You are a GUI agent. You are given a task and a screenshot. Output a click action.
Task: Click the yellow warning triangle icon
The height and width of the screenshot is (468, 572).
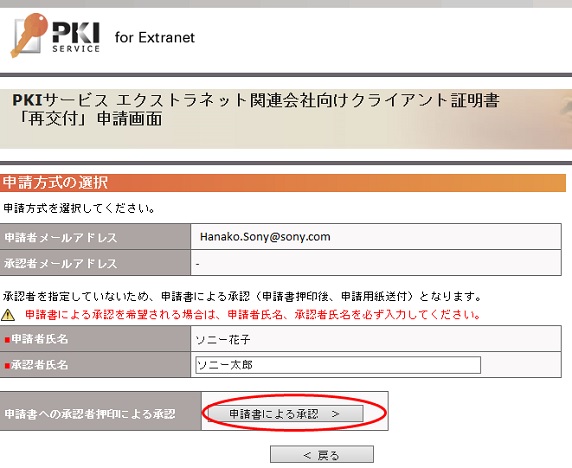8,314
